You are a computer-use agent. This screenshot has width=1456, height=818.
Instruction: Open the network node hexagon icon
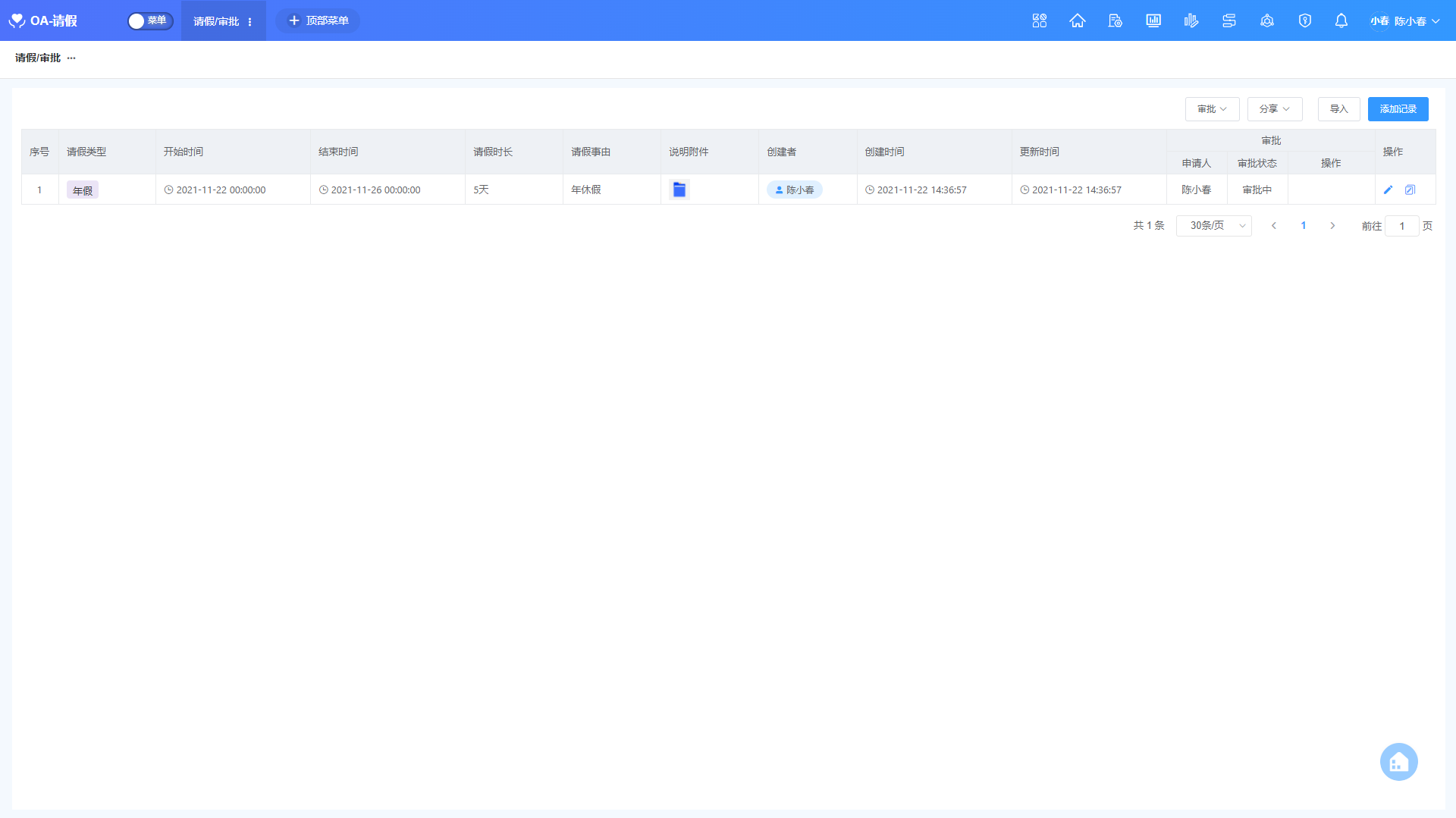coord(1266,20)
